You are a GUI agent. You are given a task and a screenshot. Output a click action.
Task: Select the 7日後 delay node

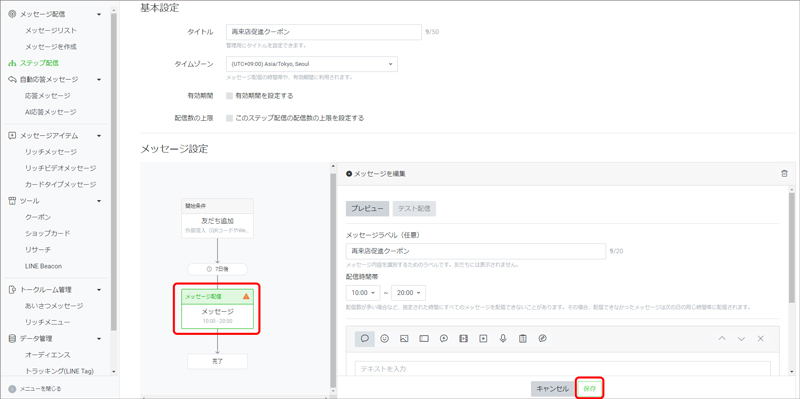click(217, 269)
